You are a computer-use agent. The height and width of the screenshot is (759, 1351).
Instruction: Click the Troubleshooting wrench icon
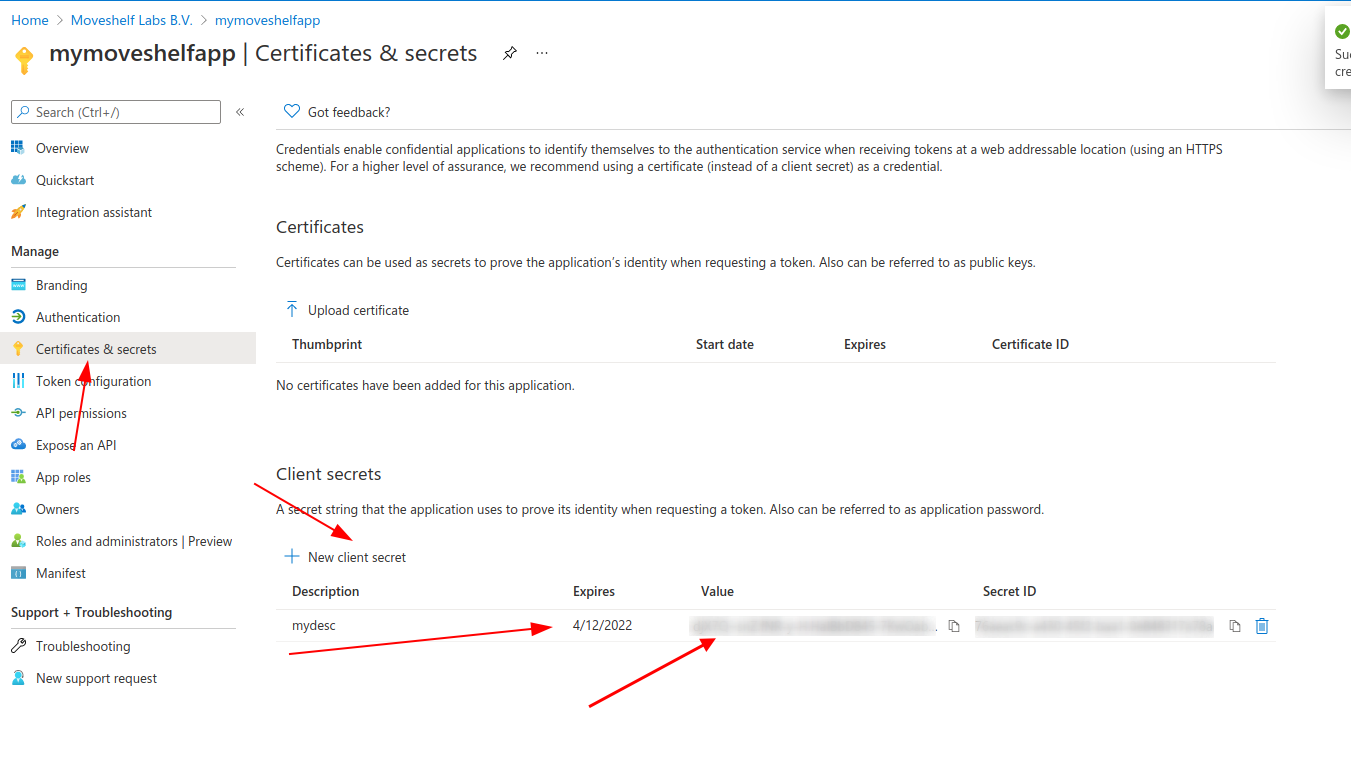[18, 646]
